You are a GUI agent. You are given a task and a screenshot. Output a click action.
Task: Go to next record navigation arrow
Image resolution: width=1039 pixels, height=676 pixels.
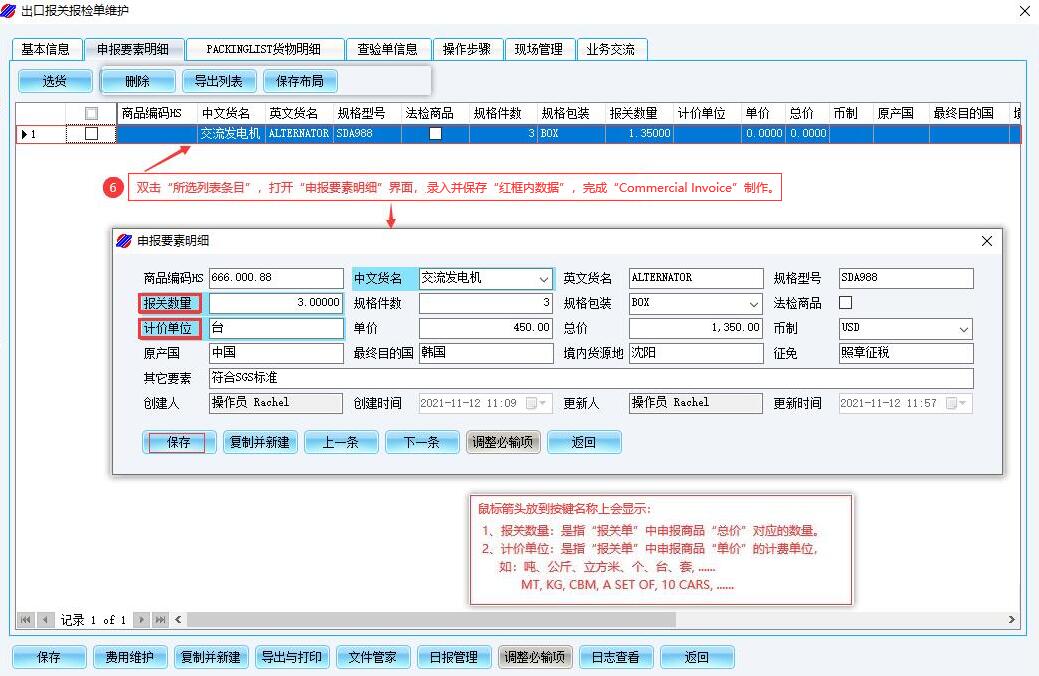(142, 620)
